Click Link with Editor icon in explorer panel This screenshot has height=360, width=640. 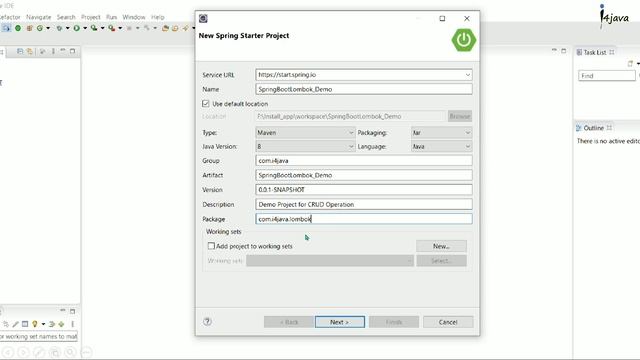point(30,51)
